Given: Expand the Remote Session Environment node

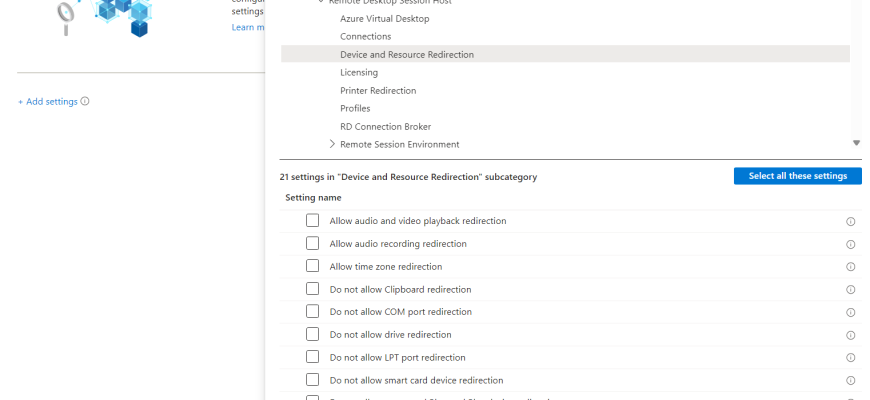Looking at the screenshot, I should pos(332,145).
